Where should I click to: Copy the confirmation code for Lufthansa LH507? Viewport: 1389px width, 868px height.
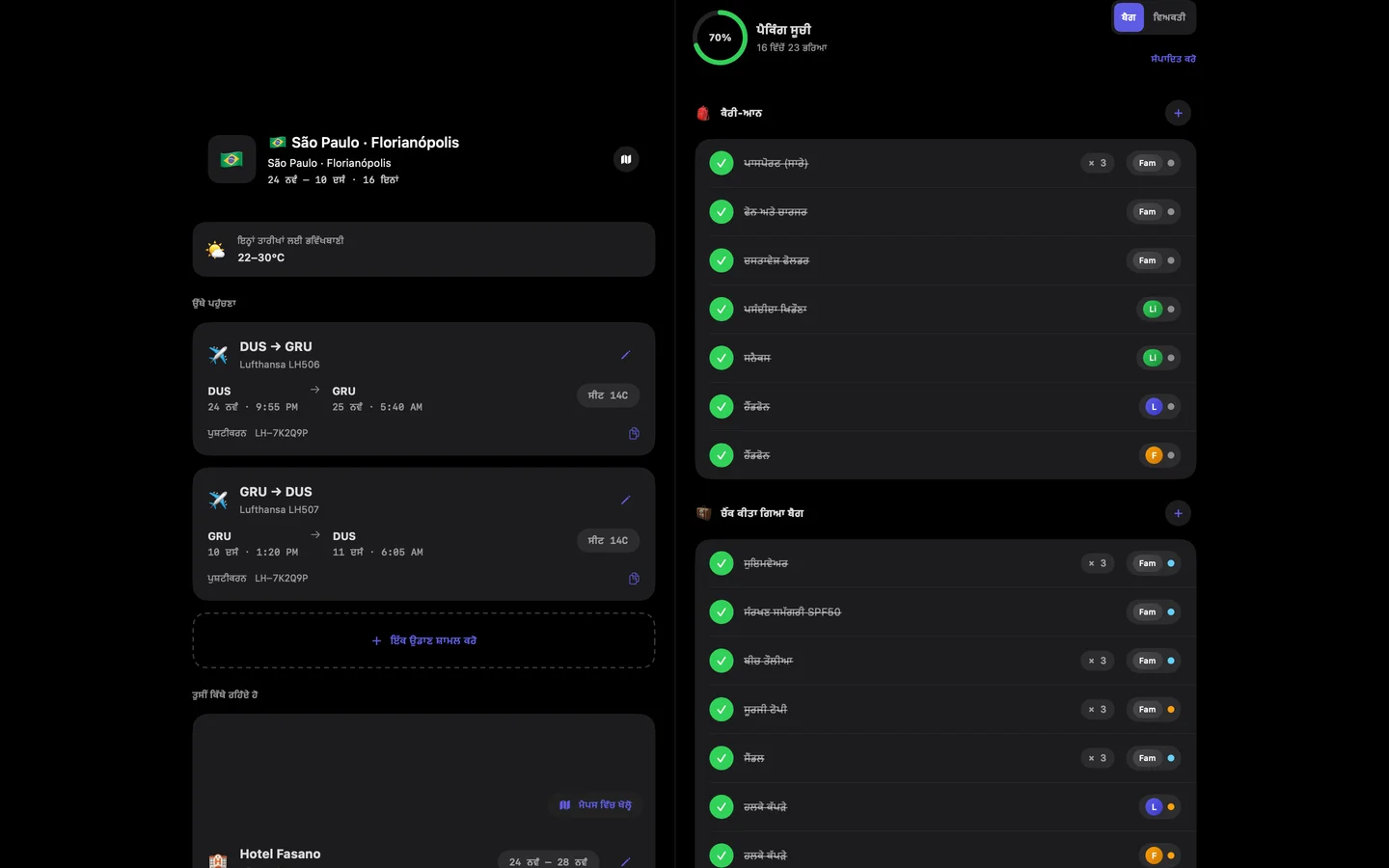click(634, 579)
